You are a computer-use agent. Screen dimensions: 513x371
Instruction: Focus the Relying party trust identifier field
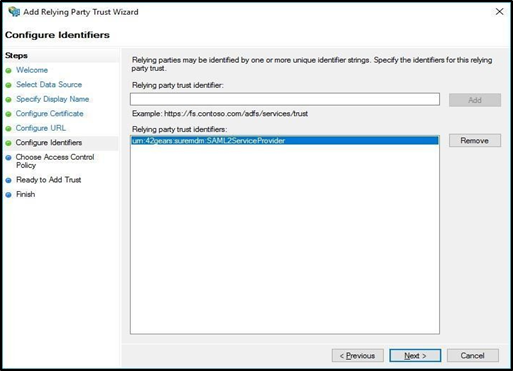[x=285, y=99]
